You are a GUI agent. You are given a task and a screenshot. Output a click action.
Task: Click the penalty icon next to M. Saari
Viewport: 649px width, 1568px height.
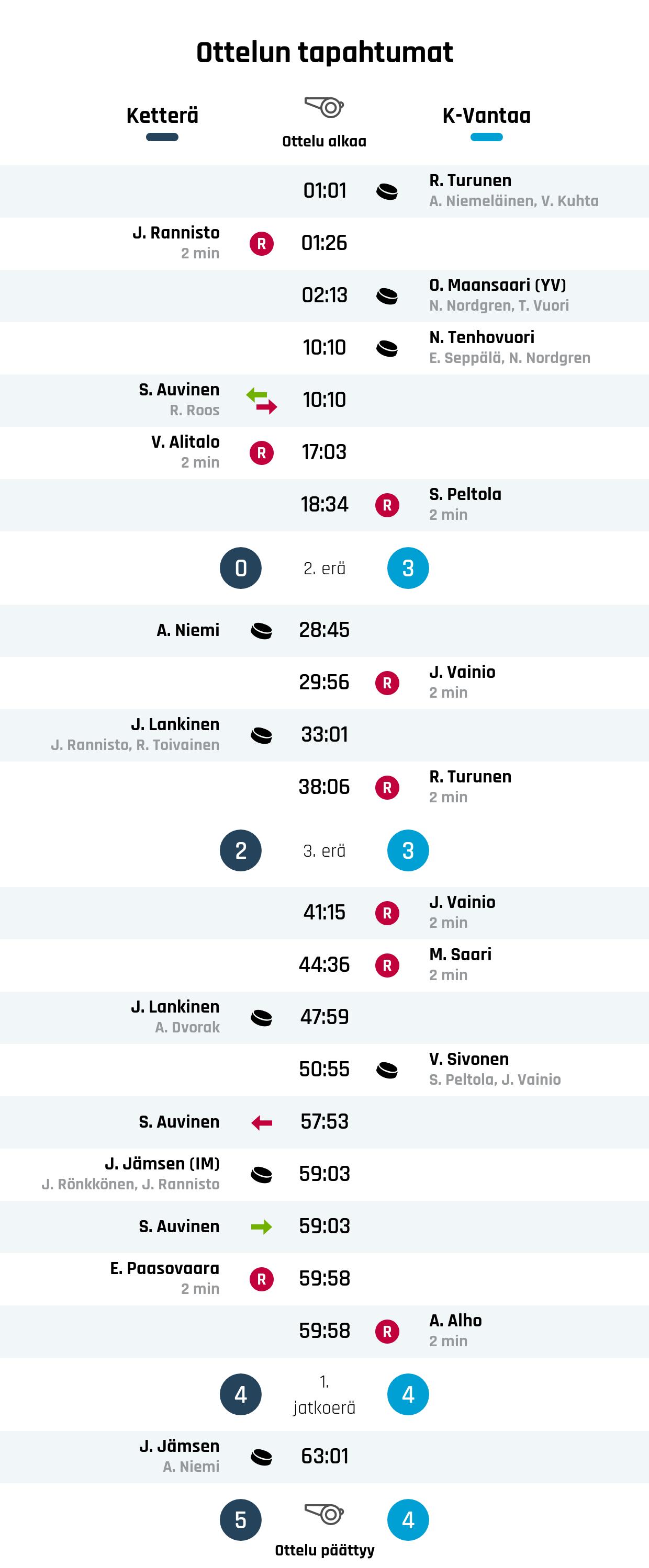coord(387,966)
